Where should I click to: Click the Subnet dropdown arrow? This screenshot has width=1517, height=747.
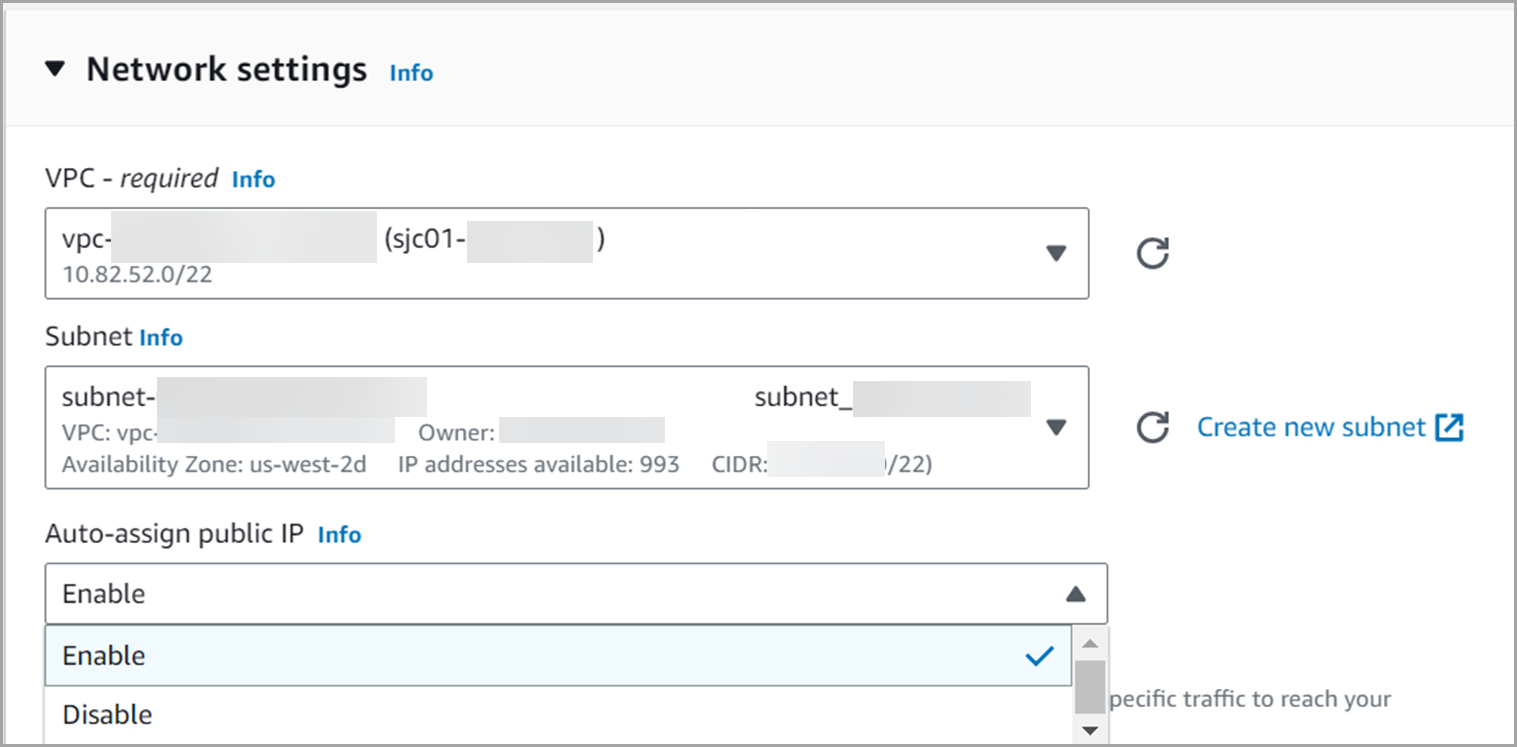[1056, 428]
